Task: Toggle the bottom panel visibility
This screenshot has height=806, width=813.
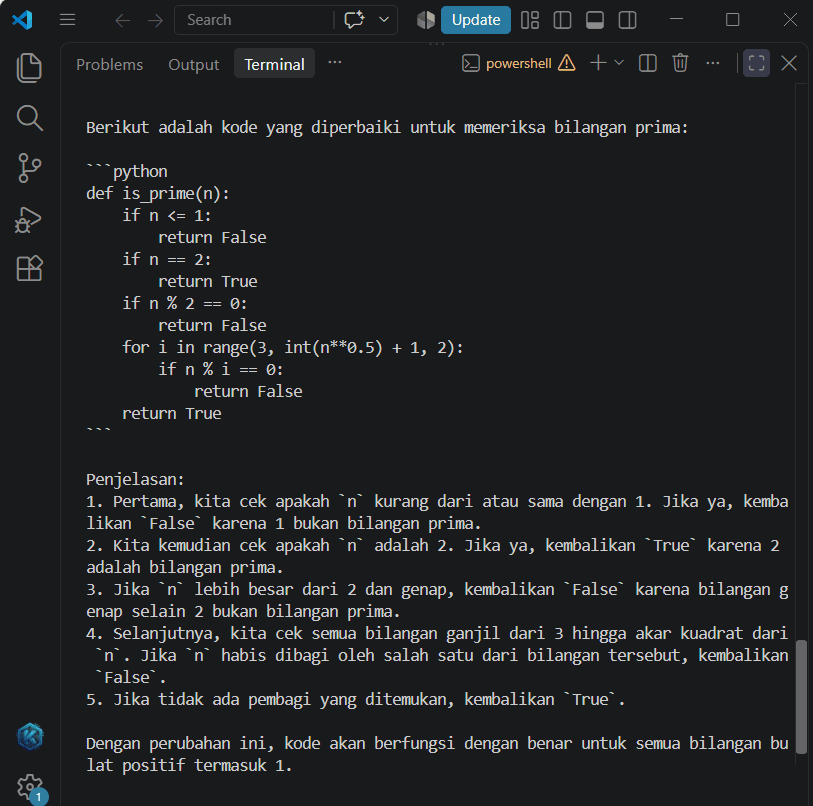Action: coord(595,20)
